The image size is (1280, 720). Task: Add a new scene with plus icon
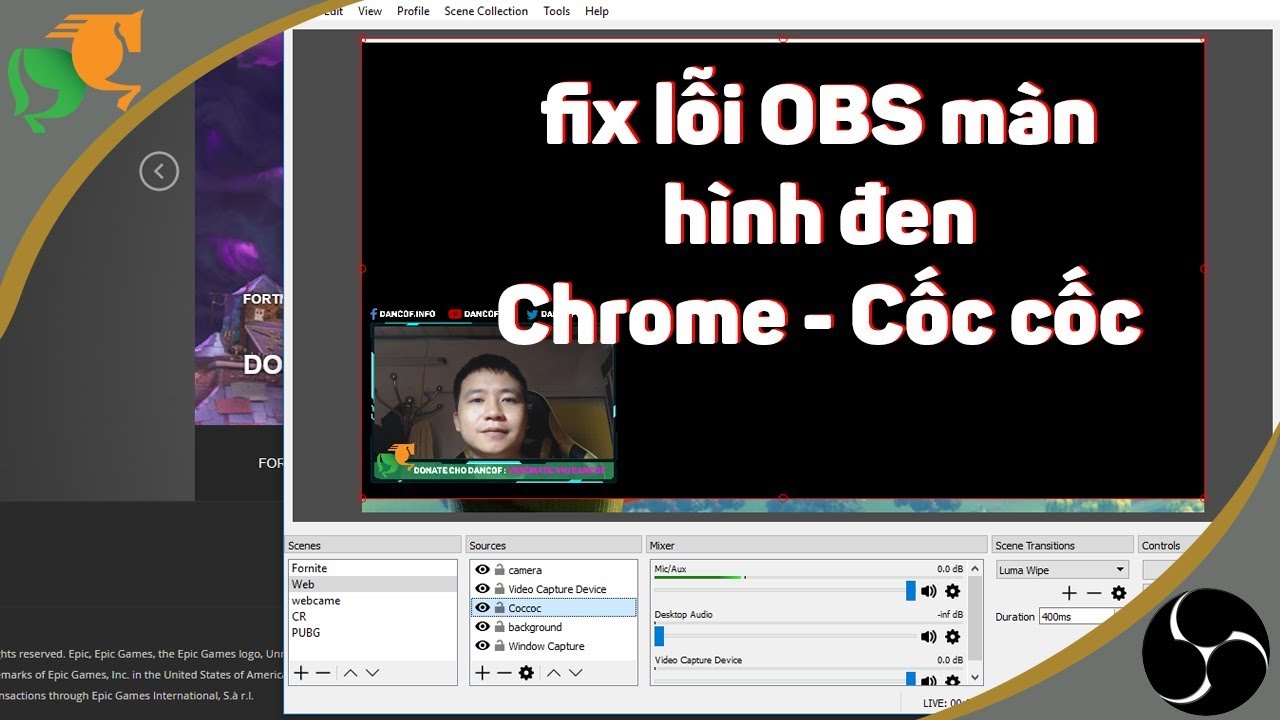300,673
